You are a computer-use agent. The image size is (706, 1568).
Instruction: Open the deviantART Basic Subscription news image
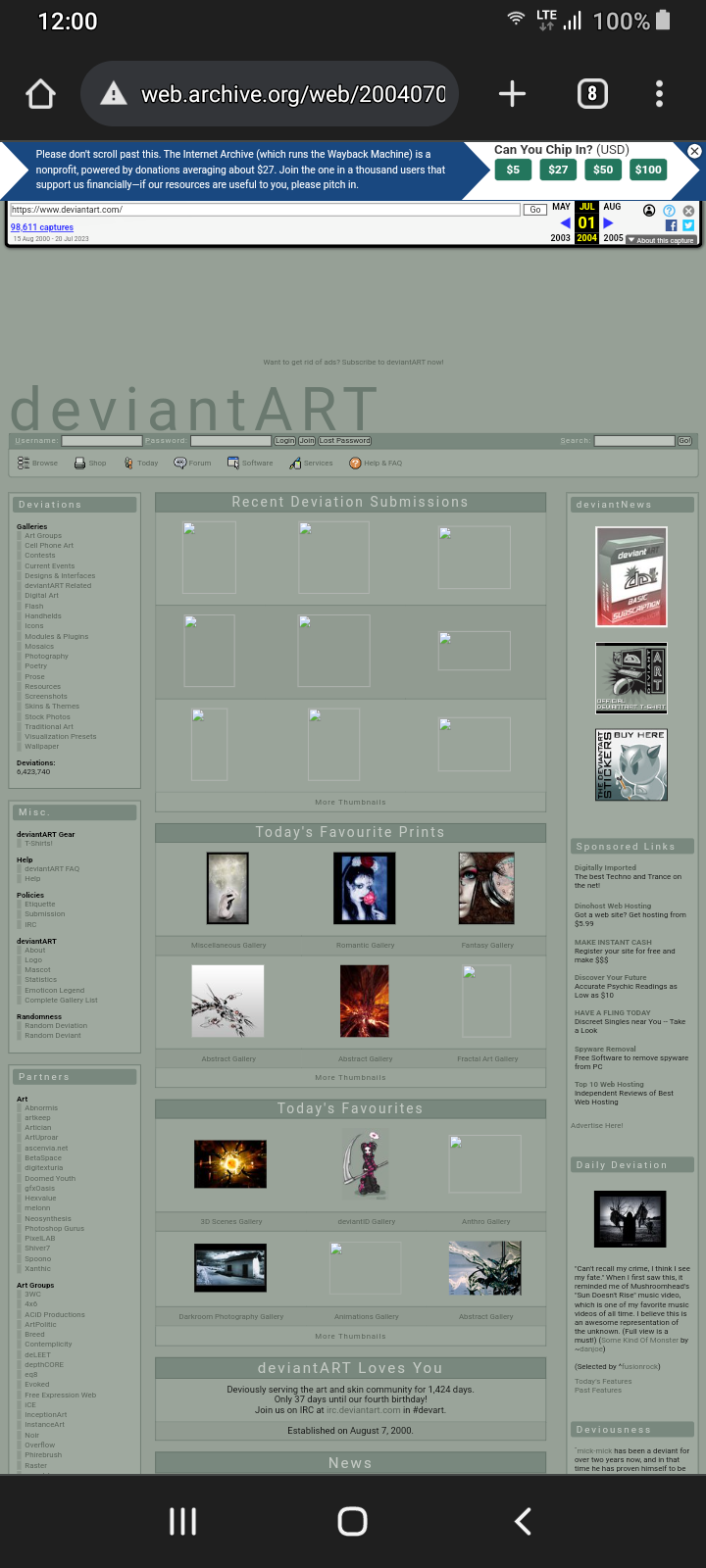631,576
